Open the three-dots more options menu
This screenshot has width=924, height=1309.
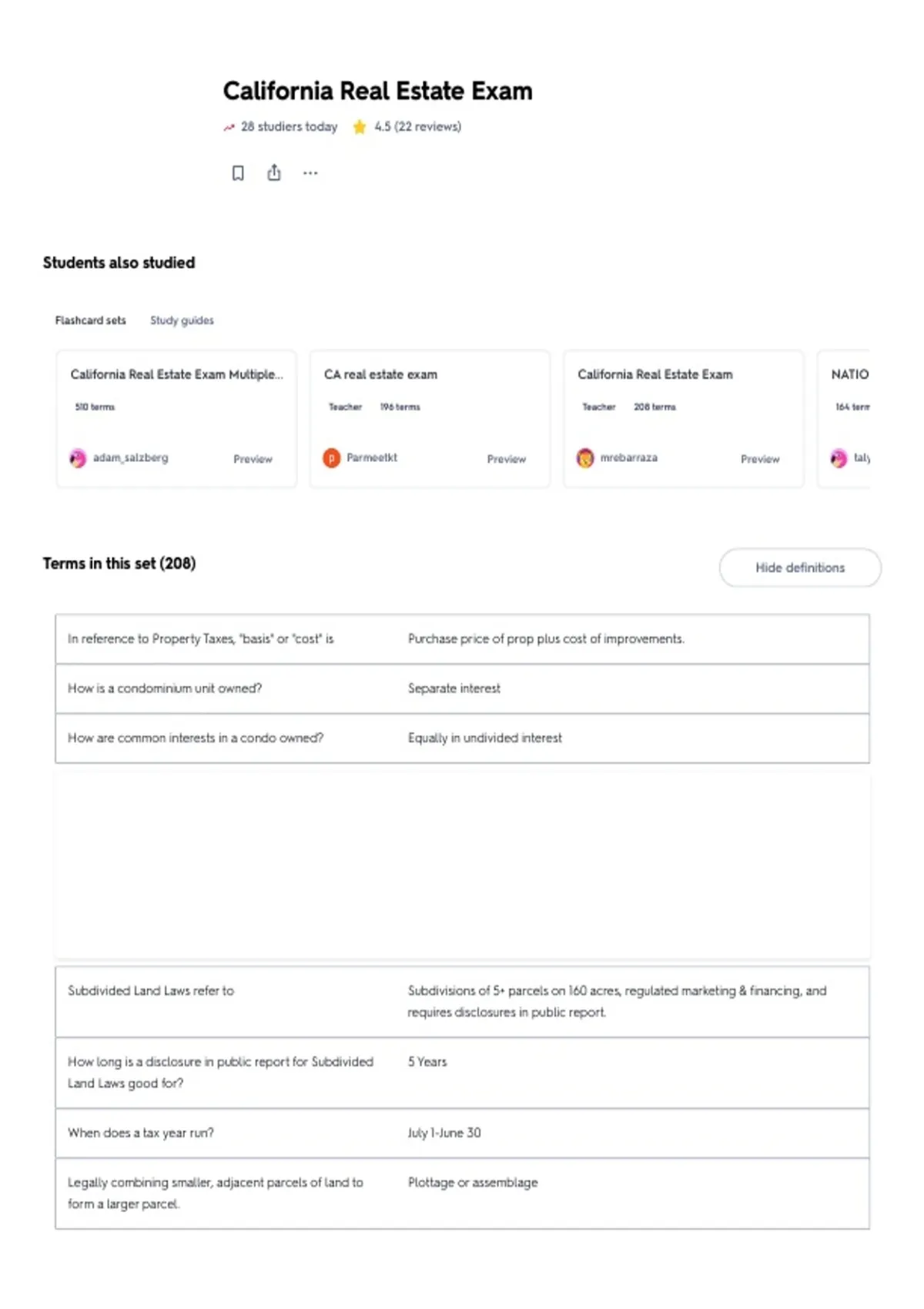tap(310, 173)
